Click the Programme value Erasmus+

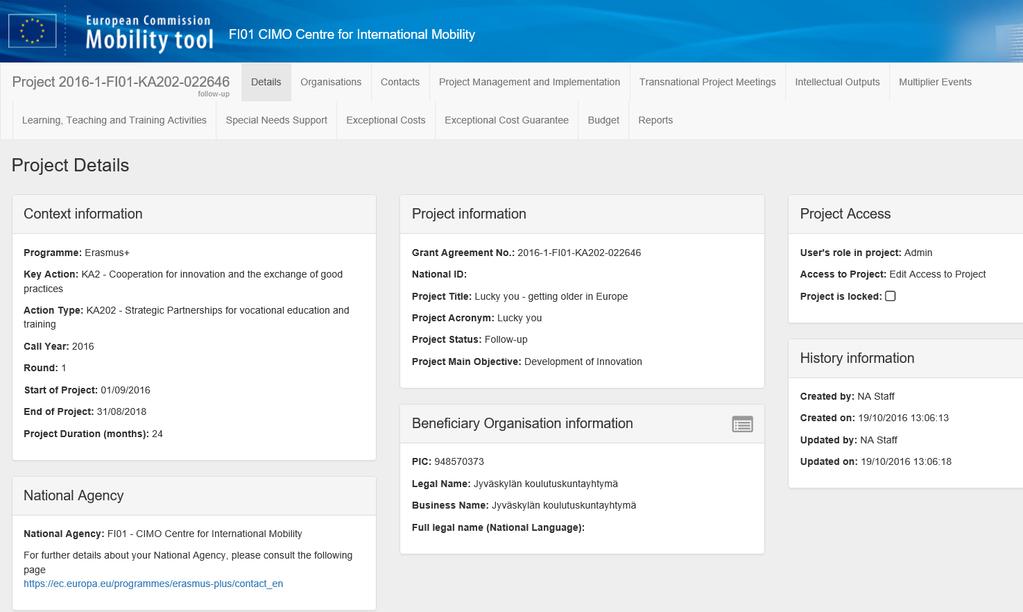coord(107,252)
